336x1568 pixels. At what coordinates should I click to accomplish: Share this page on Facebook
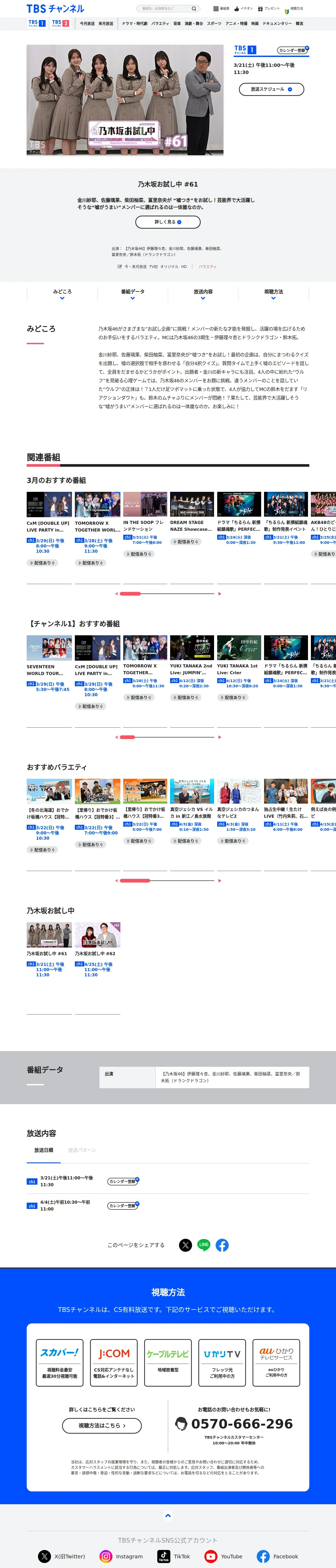pyautogui.click(x=222, y=1245)
